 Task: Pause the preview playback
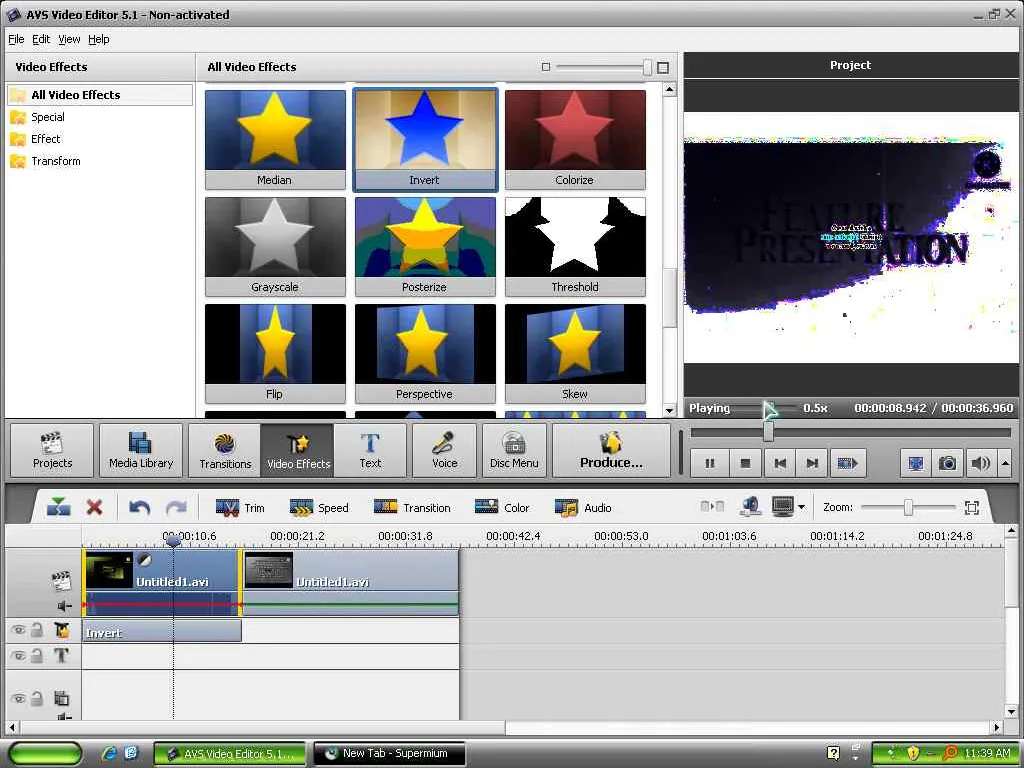[x=709, y=463]
